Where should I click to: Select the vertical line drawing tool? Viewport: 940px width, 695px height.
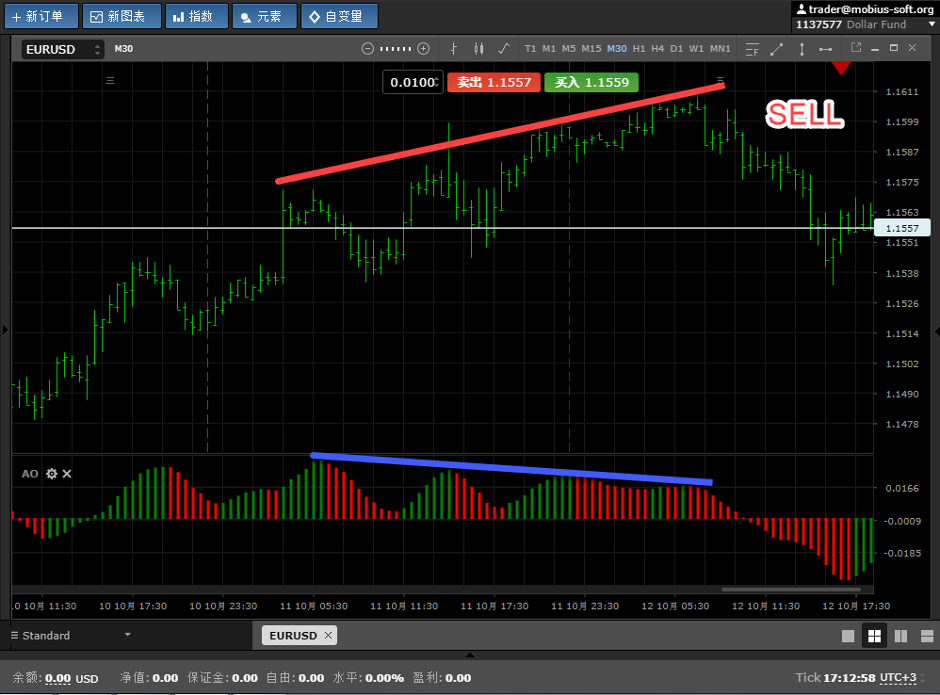(802, 49)
